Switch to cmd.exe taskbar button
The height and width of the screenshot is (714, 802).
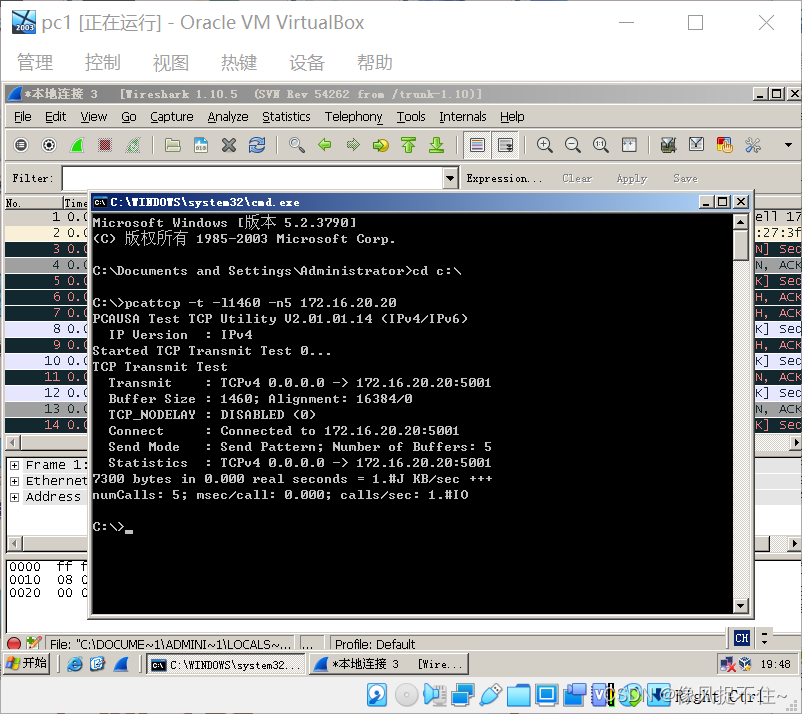pos(226,664)
